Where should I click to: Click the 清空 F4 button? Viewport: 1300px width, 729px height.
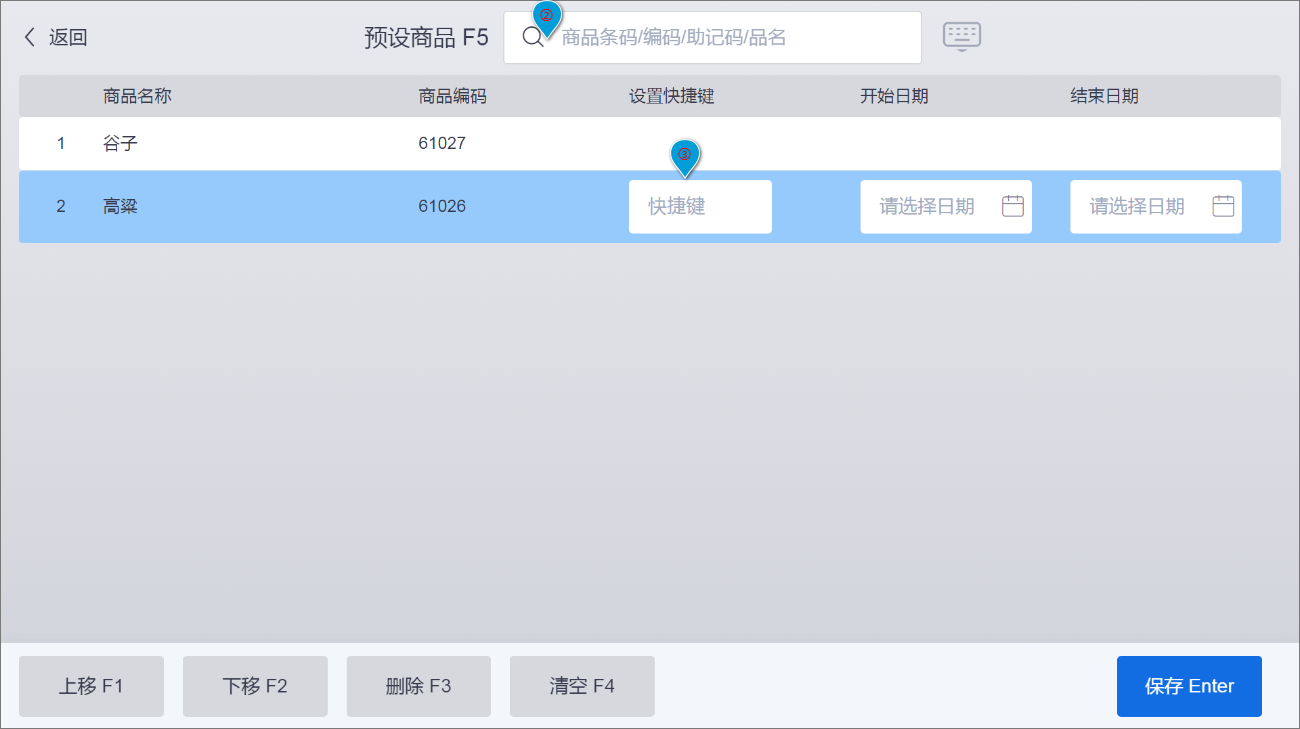[x=582, y=686]
